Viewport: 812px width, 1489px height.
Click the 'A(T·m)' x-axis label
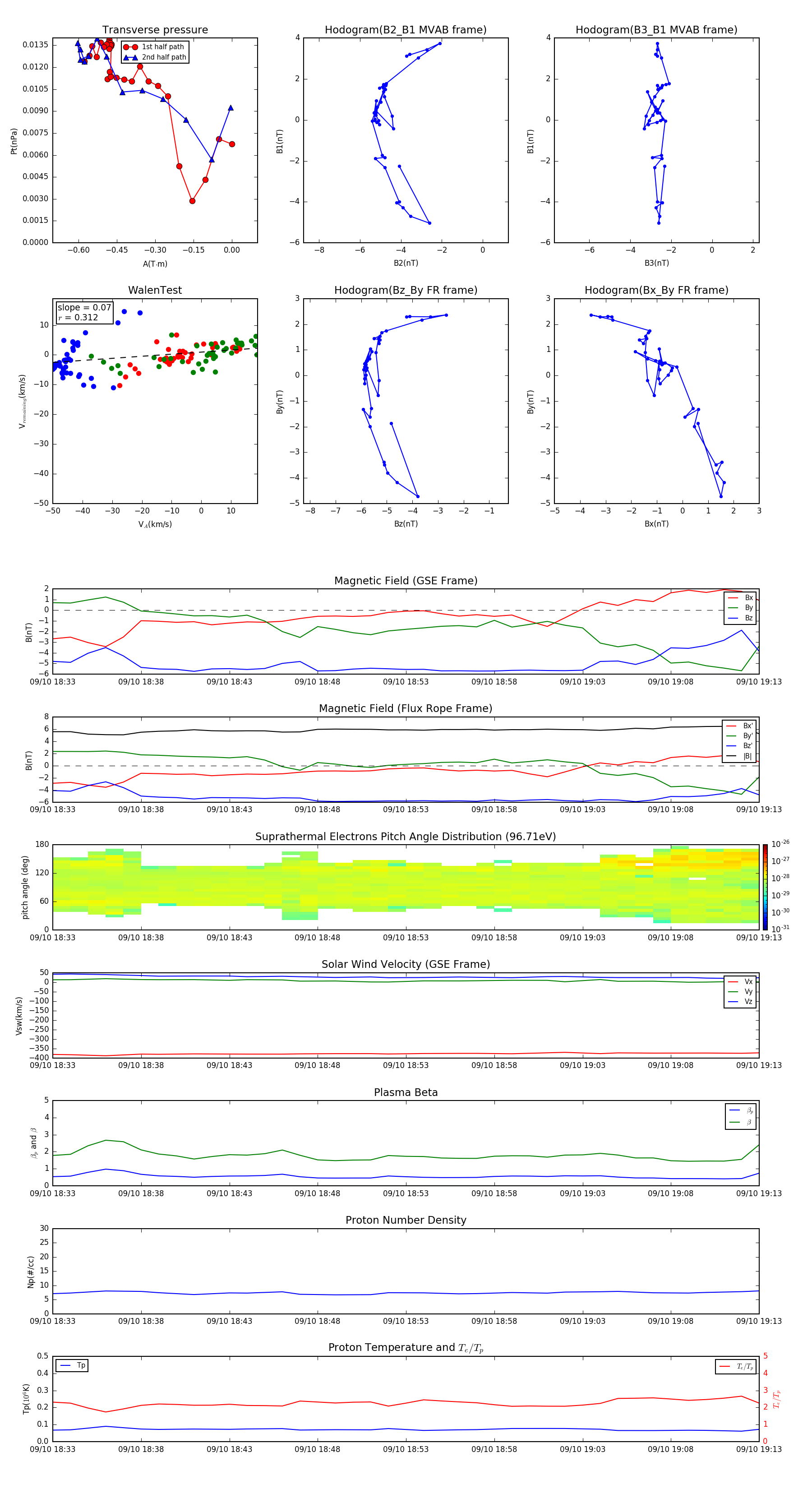pyautogui.click(x=155, y=264)
